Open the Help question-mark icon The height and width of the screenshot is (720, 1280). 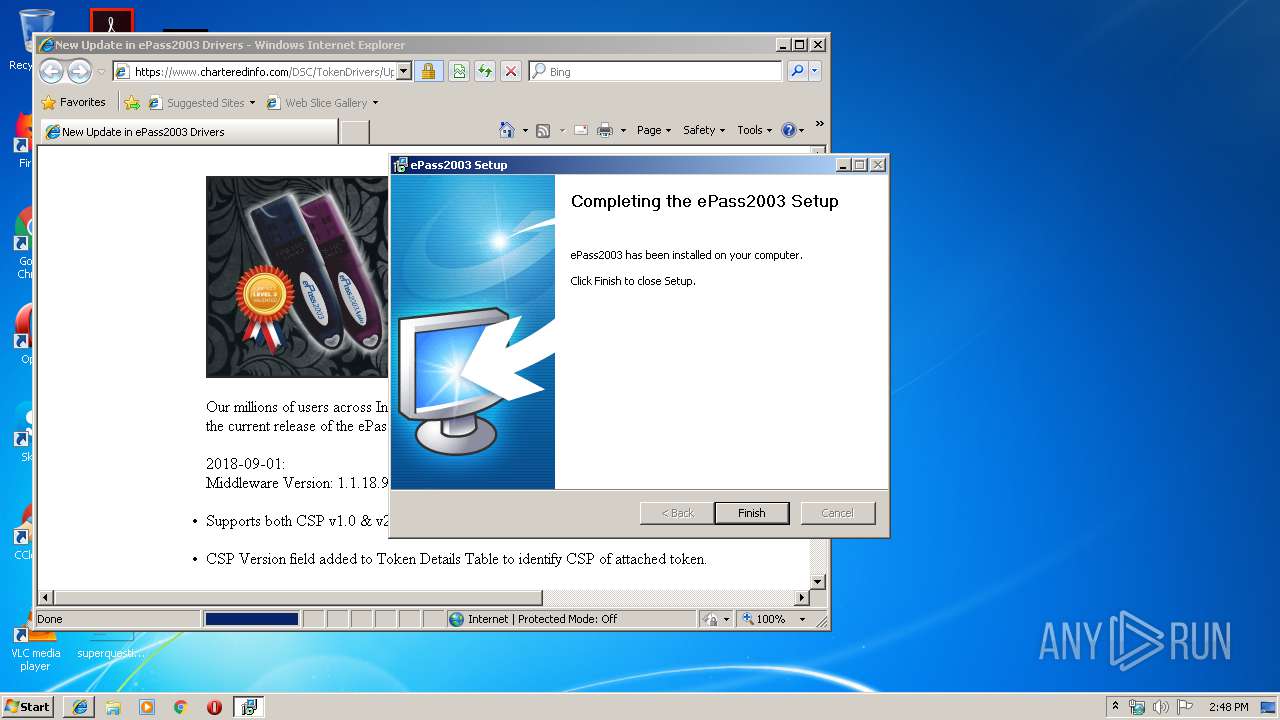[x=788, y=130]
